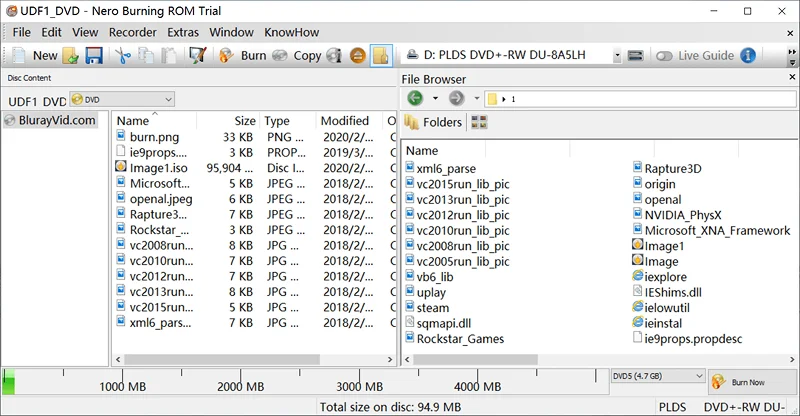The width and height of the screenshot is (800, 416).
Task: Open the DVD disc type dropdown
Action: [x=122, y=100]
